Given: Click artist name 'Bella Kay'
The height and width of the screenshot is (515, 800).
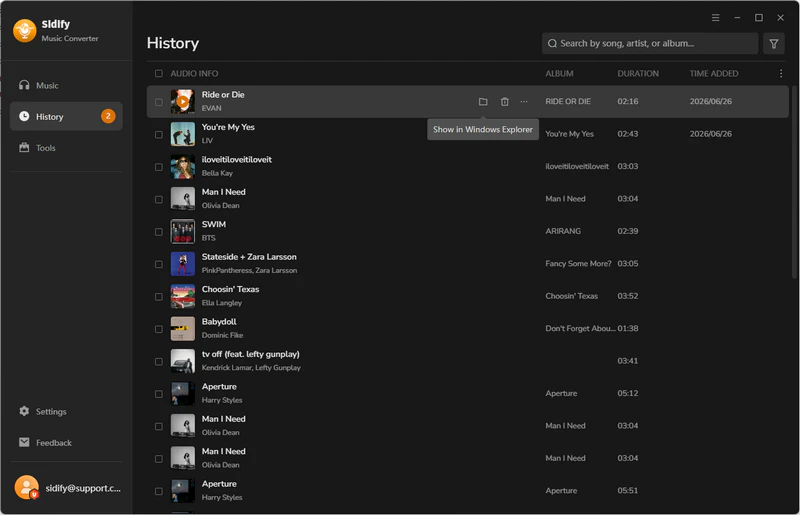Looking at the screenshot, I should 217,173.
